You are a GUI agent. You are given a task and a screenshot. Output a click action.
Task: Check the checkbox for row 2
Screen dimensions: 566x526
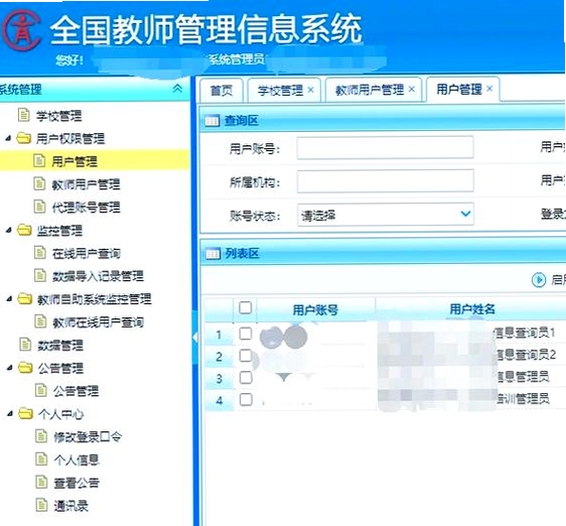click(x=245, y=356)
